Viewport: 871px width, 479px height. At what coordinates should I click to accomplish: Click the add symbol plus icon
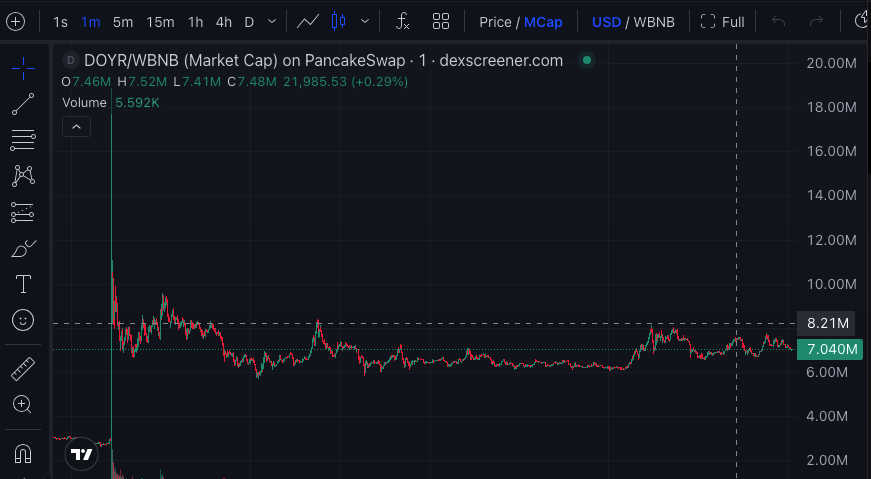coord(16,22)
